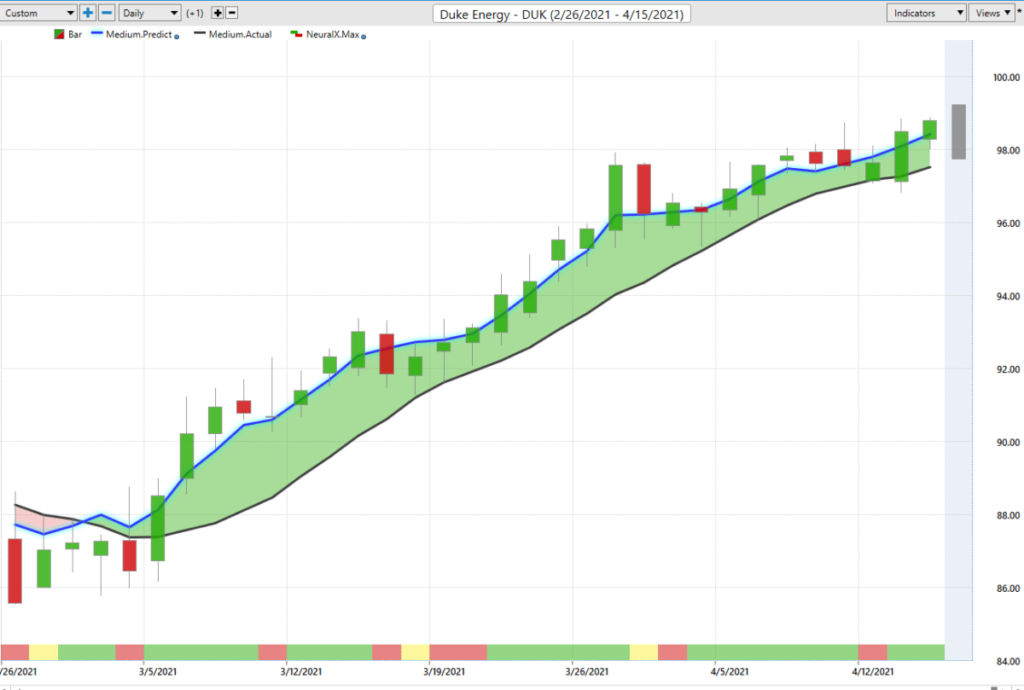
Task: Click the blue minus zoom-out button
Action: coord(107,12)
